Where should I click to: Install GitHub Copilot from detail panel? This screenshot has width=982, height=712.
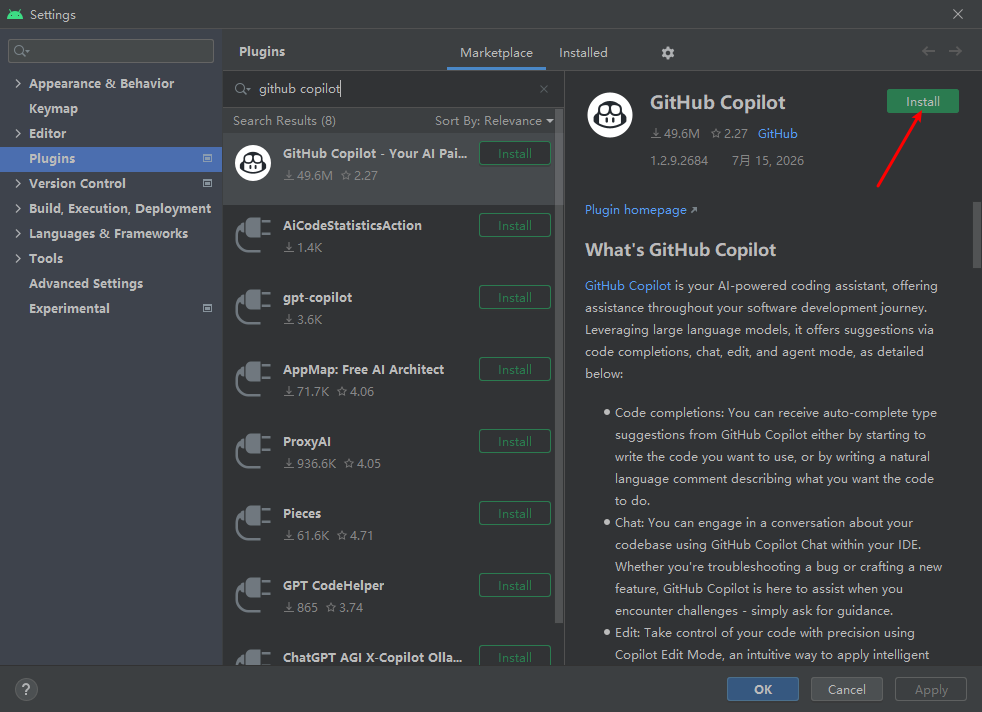[923, 101]
